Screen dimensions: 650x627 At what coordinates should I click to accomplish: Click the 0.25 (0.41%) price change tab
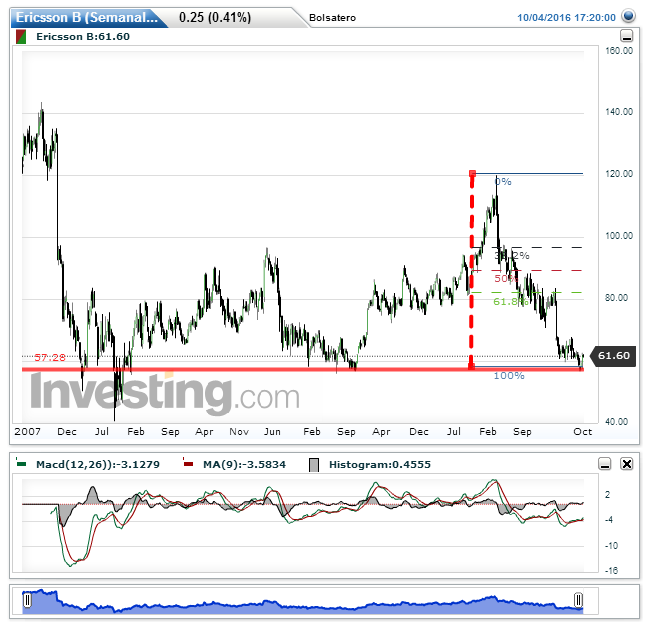214,18
